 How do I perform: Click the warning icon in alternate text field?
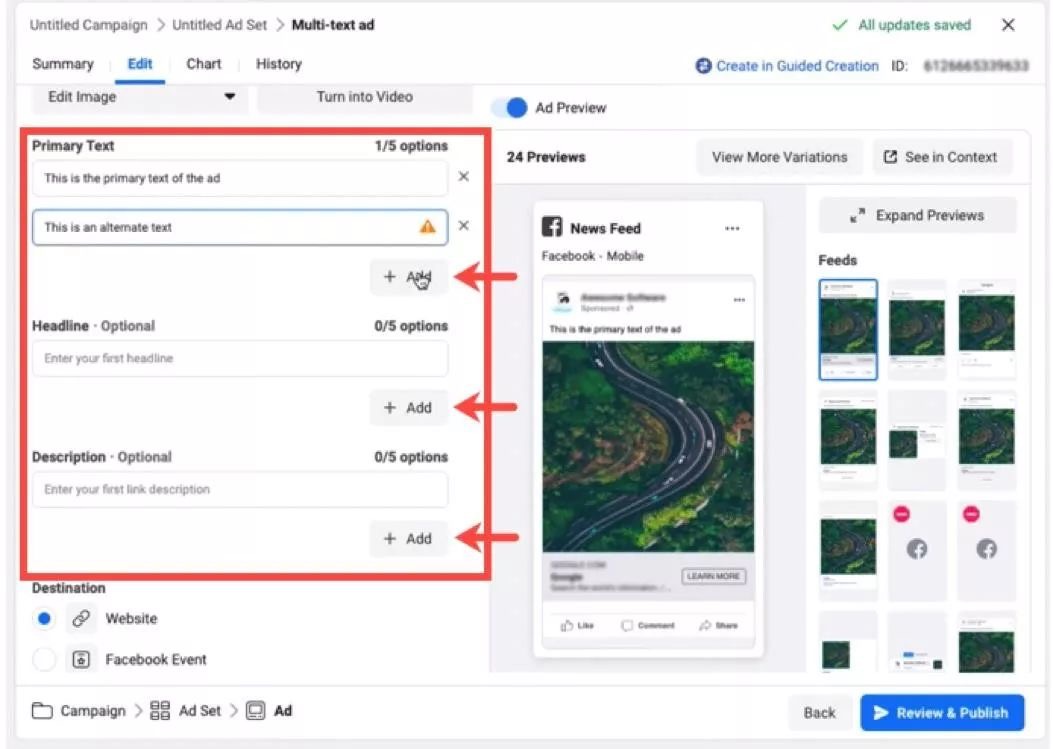pyautogui.click(x=428, y=227)
